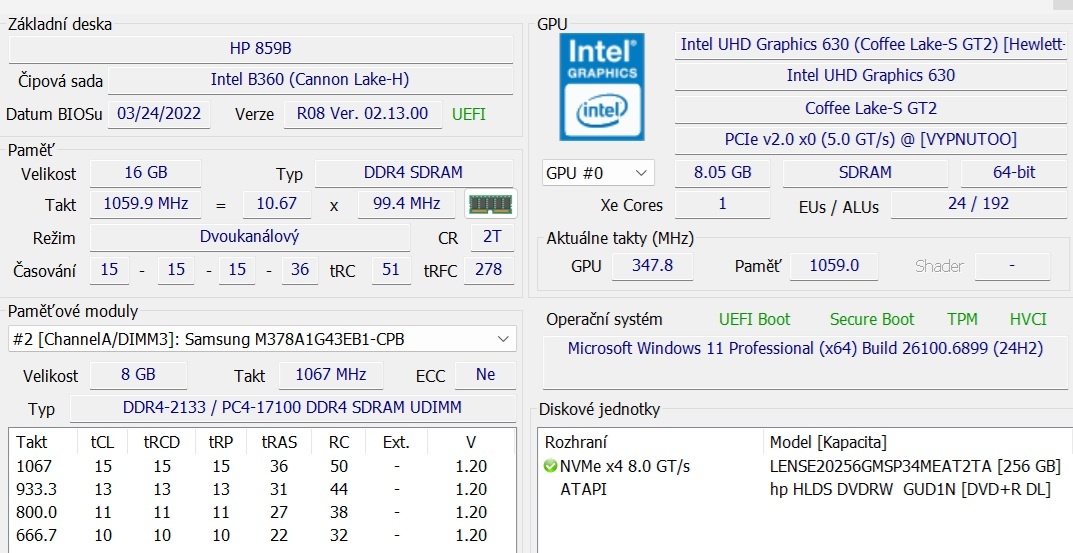Click the green checkmark beside NVMe x4
Image resolution: width=1073 pixels, height=553 pixels.
click(550, 466)
